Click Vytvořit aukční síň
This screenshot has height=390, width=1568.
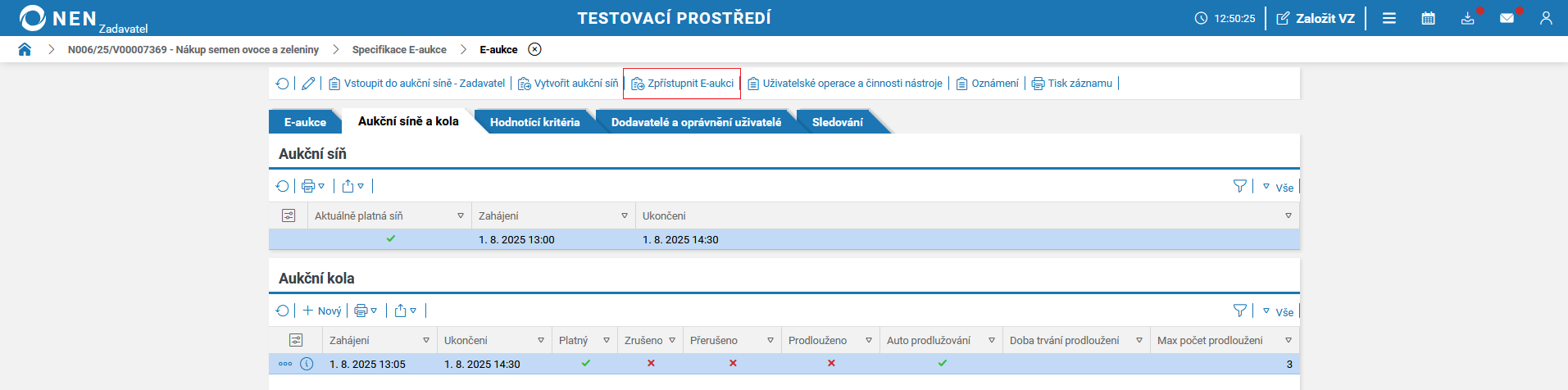tap(568, 84)
